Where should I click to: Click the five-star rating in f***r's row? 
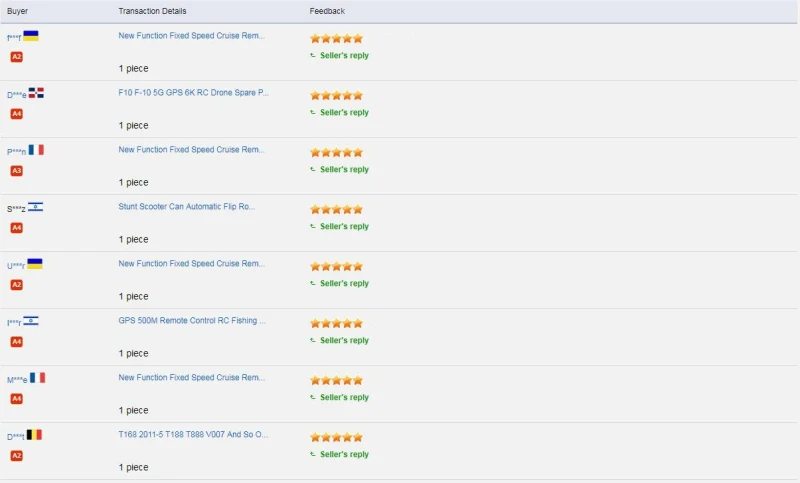(x=337, y=38)
